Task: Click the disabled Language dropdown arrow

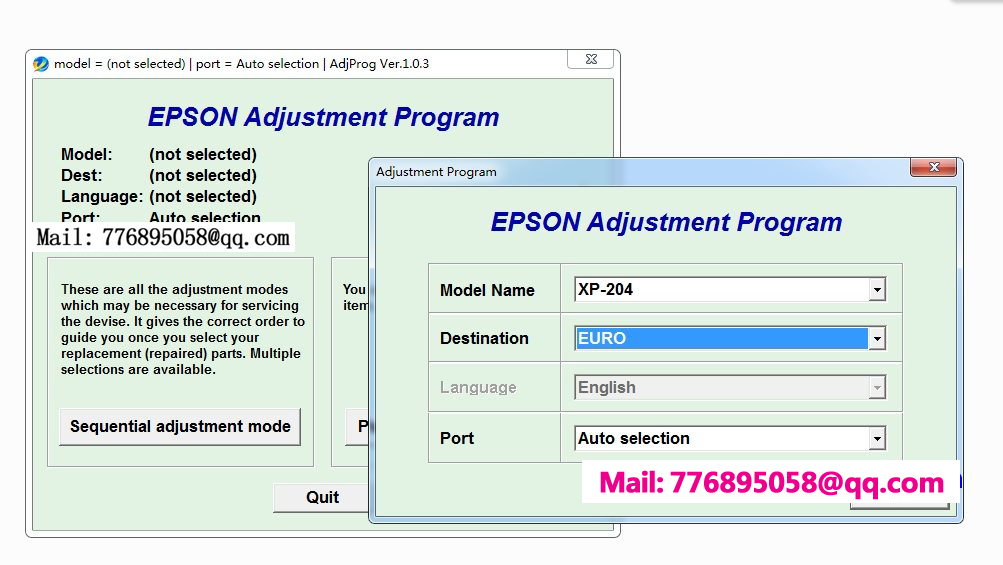Action: click(877, 388)
